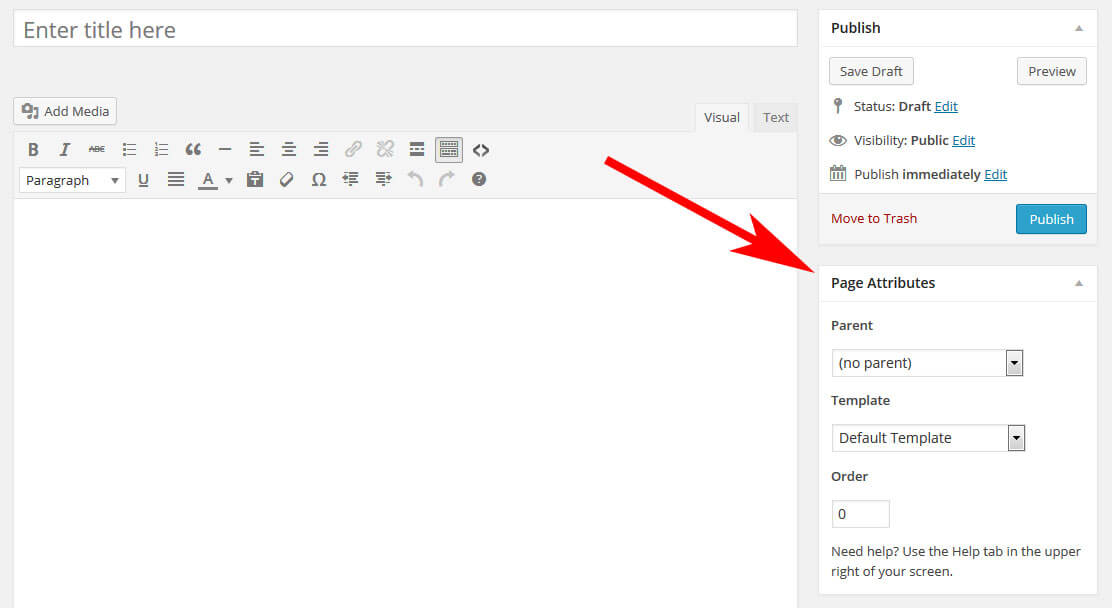This screenshot has width=1112, height=608.
Task: Edit the post Visibility setting
Action: (963, 140)
